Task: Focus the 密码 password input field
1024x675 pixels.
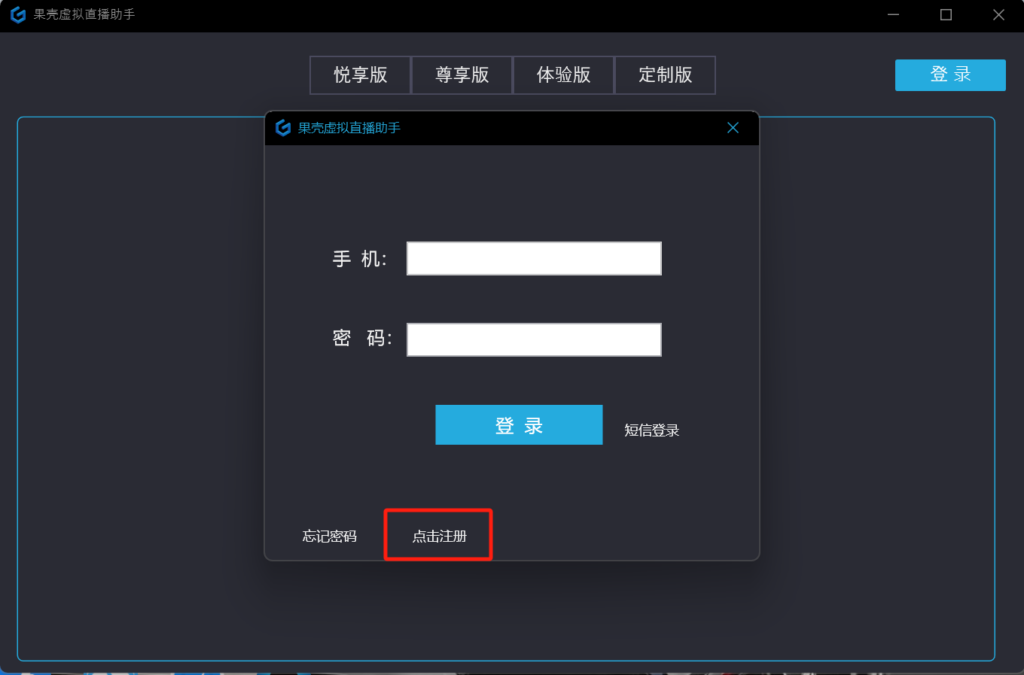Action: click(534, 339)
